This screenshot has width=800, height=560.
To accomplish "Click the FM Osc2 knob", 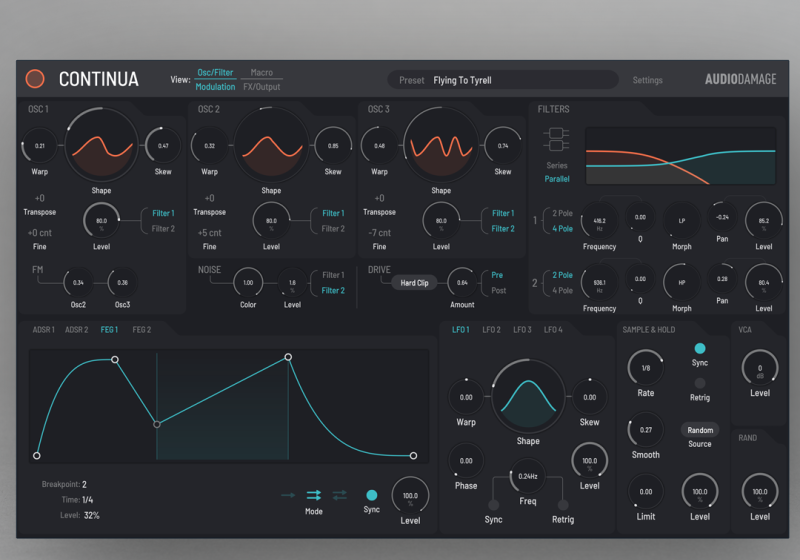I will click(78, 283).
